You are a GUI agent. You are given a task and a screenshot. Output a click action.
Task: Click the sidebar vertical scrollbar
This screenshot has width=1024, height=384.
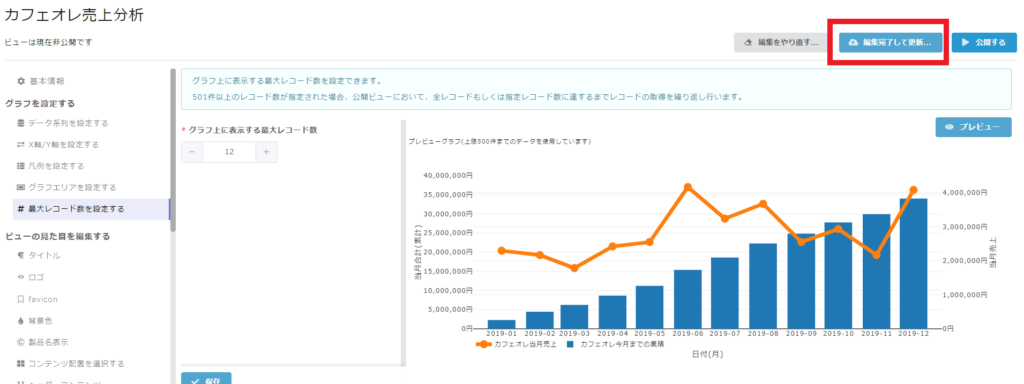coord(172,150)
